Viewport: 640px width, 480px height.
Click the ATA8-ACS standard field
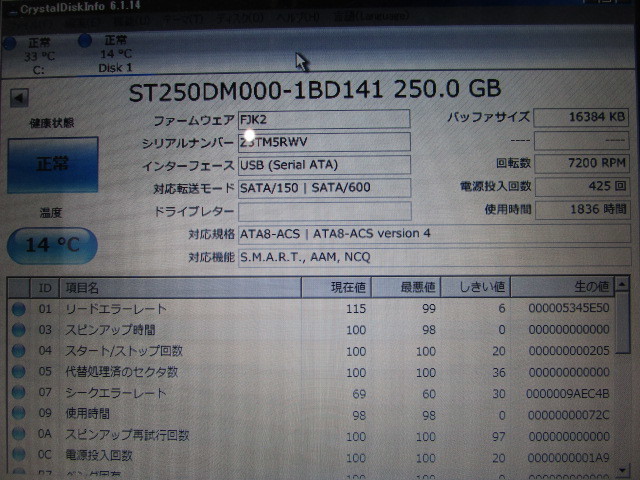coord(435,234)
